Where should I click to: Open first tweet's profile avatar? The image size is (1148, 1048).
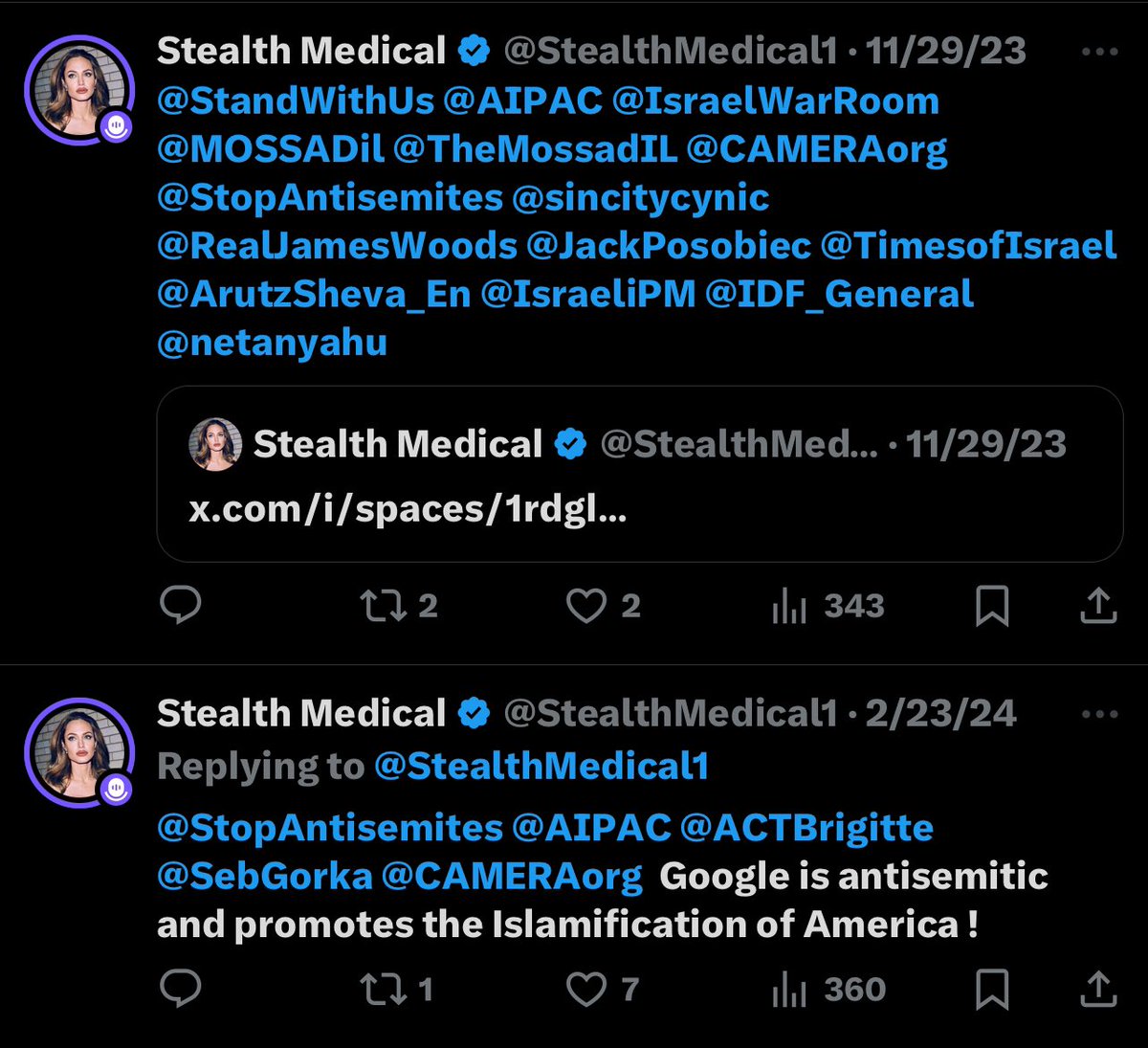[79, 91]
